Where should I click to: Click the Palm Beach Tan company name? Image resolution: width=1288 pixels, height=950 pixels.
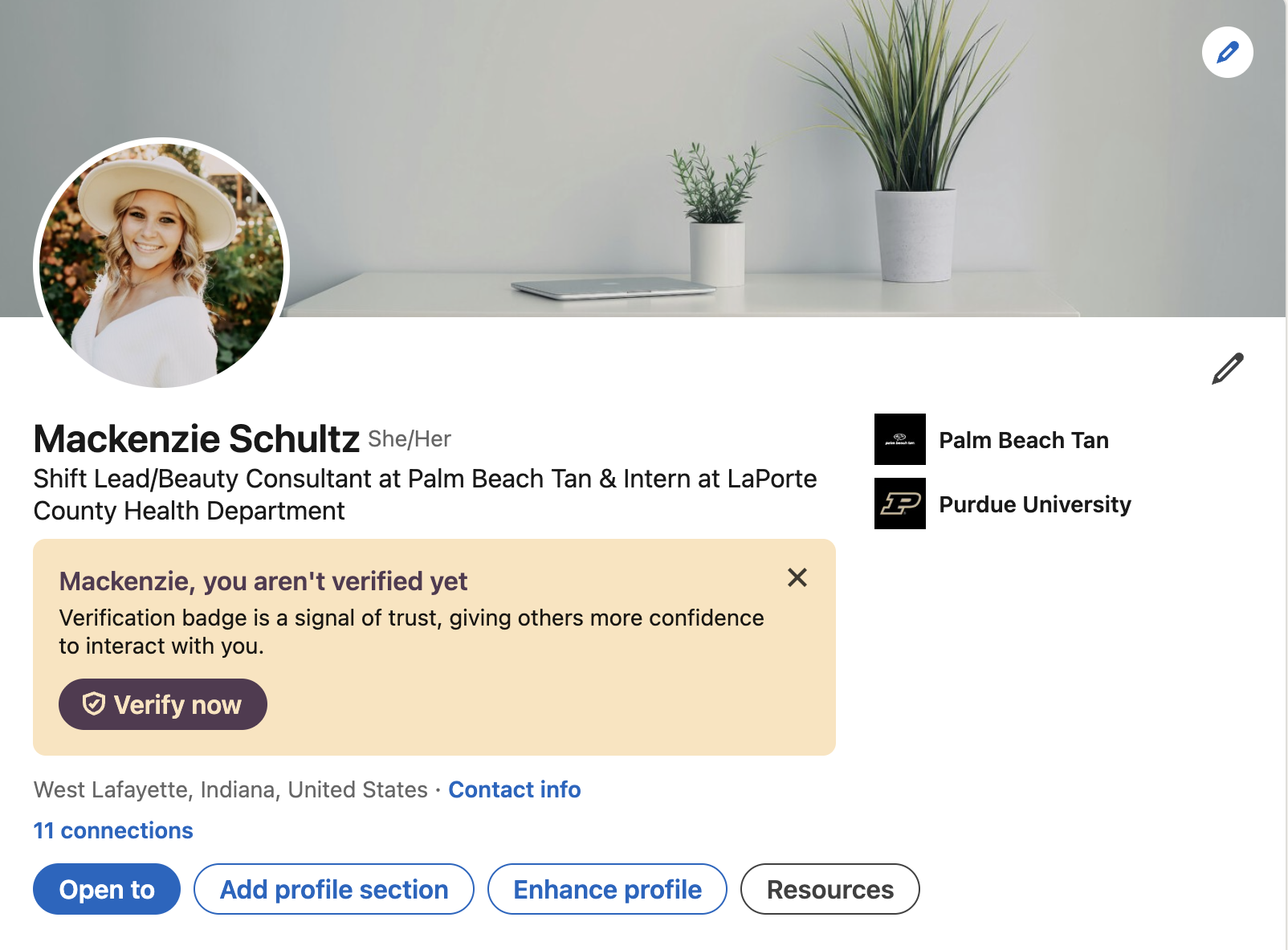(1024, 440)
